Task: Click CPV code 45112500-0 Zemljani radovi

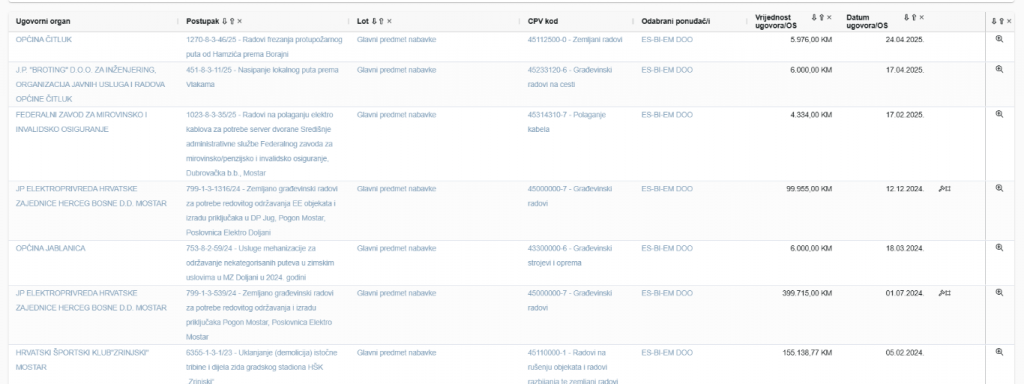Action: pos(575,39)
